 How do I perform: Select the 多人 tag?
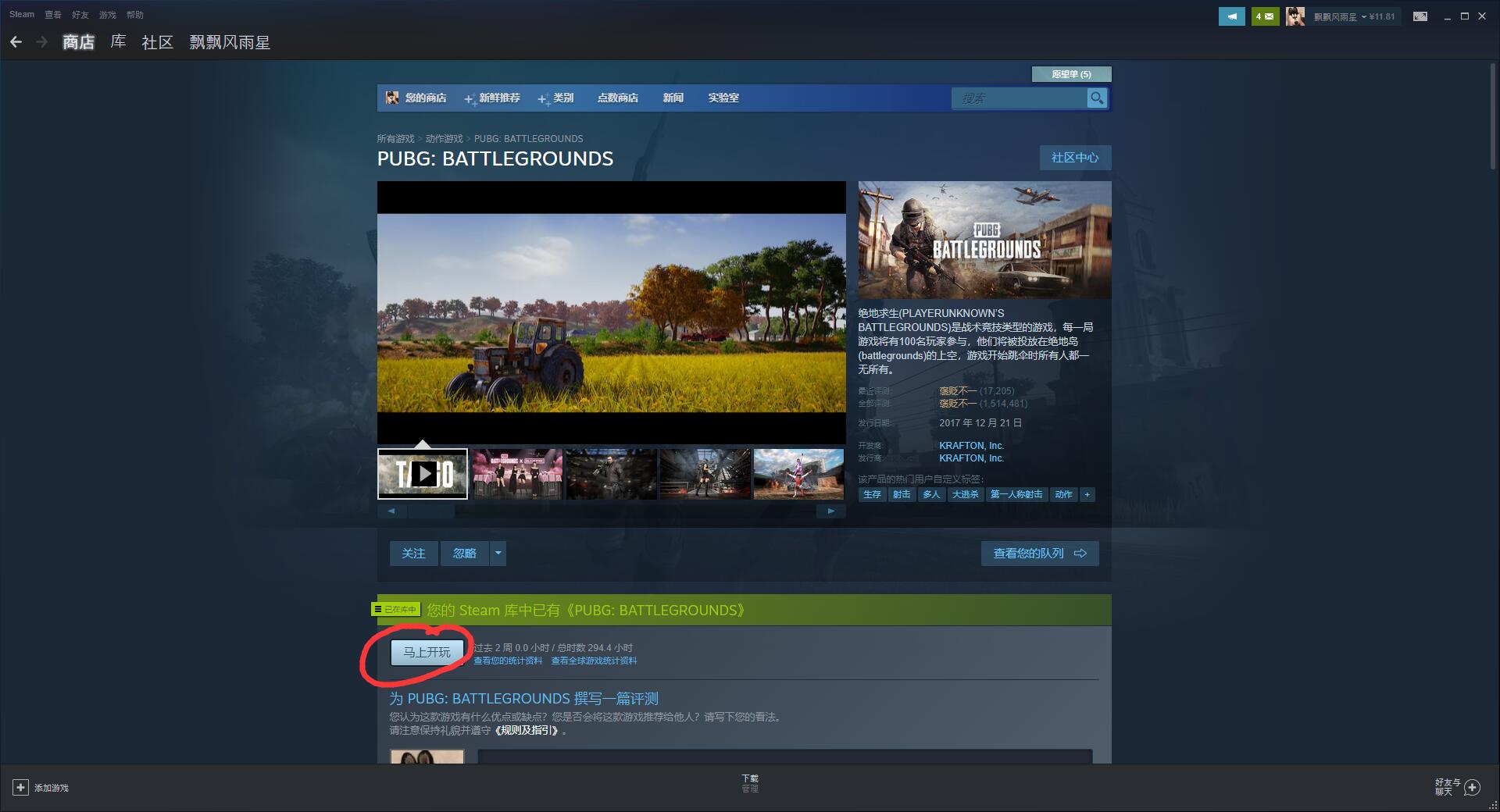pyautogui.click(x=931, y=494)
